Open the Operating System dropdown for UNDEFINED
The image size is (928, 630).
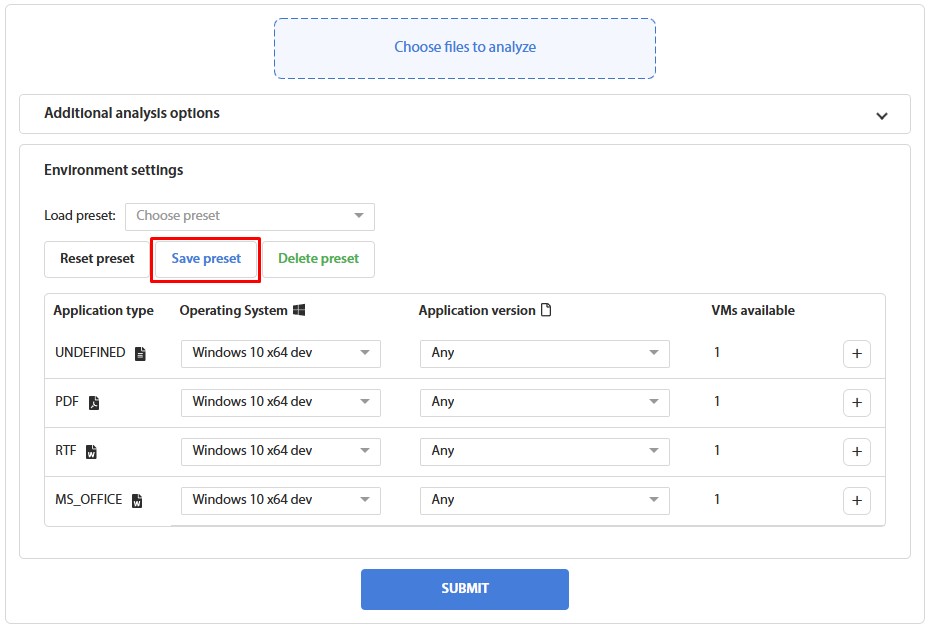click(x=280, y=353)
